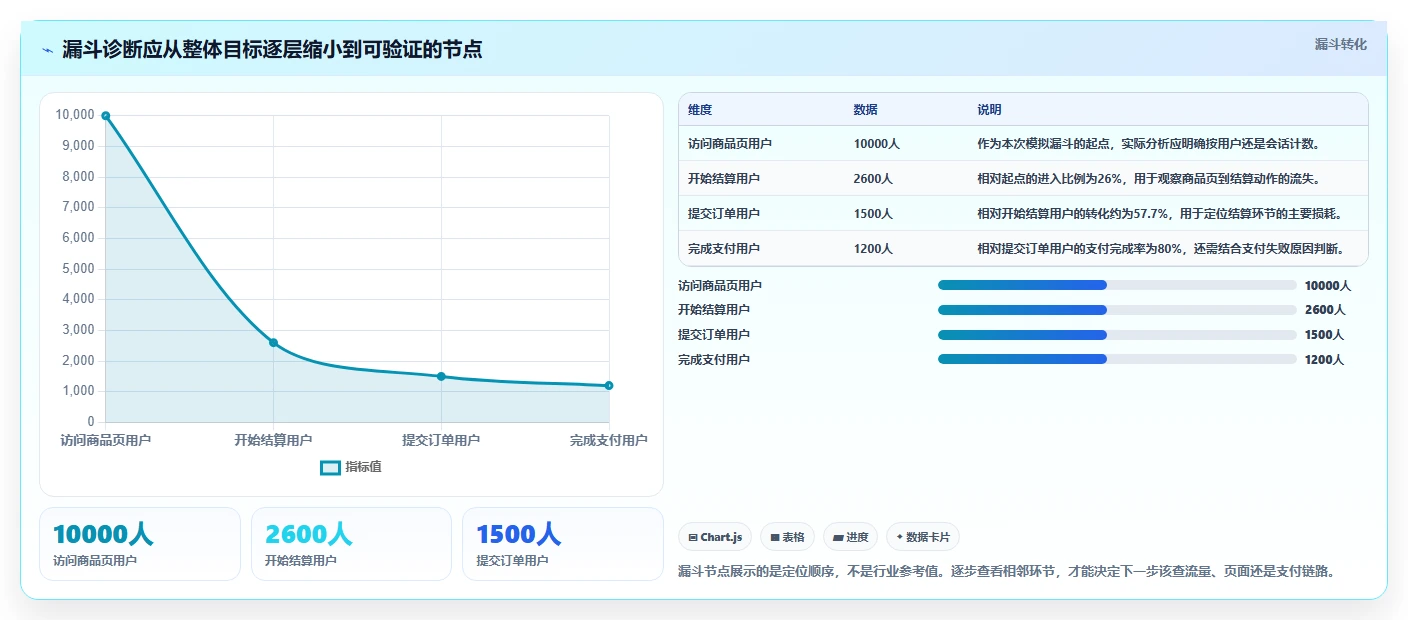Toggle the 指标值 legend item in the chart
The height and width of the screenshot is (620, 1408).
pyautogui.click(x=351, y=467)
